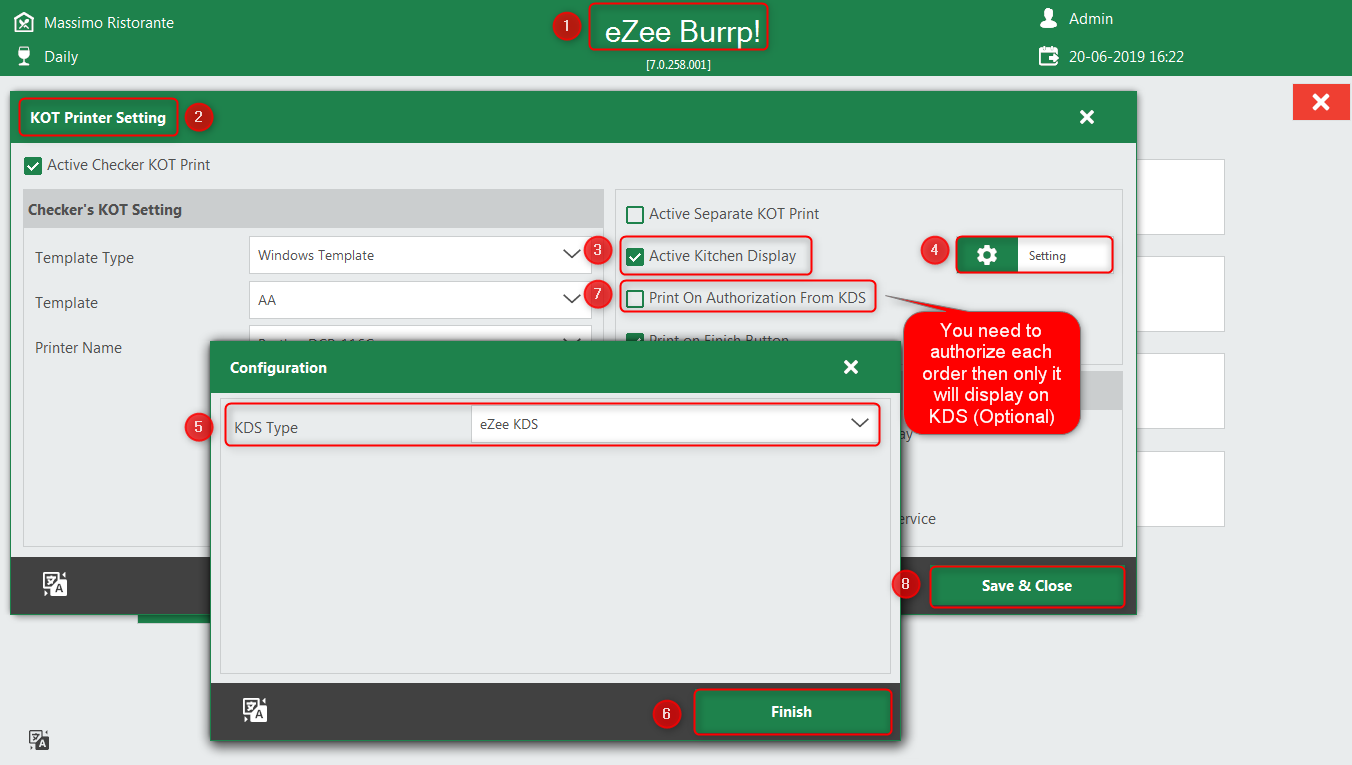
Task: Click the eZee Burrp! title
Action: click(682, 32)
